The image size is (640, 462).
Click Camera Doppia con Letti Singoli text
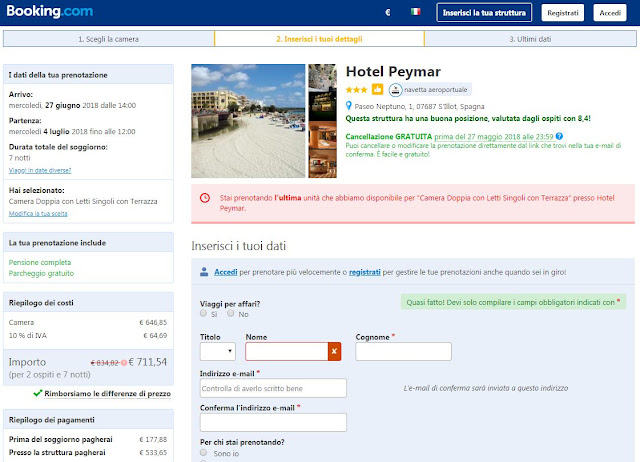(83, 202)
